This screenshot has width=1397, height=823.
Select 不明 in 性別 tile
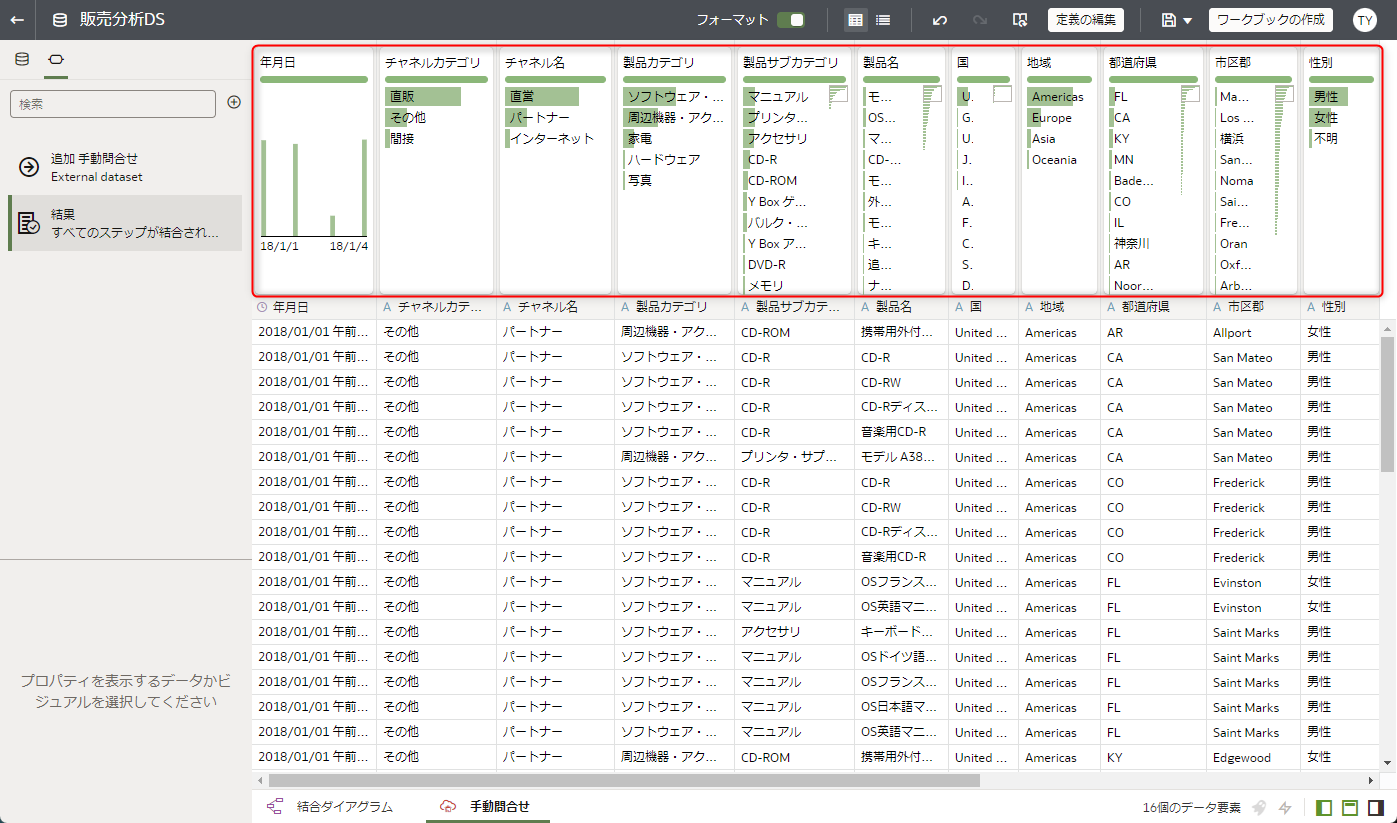(1326, 139)
